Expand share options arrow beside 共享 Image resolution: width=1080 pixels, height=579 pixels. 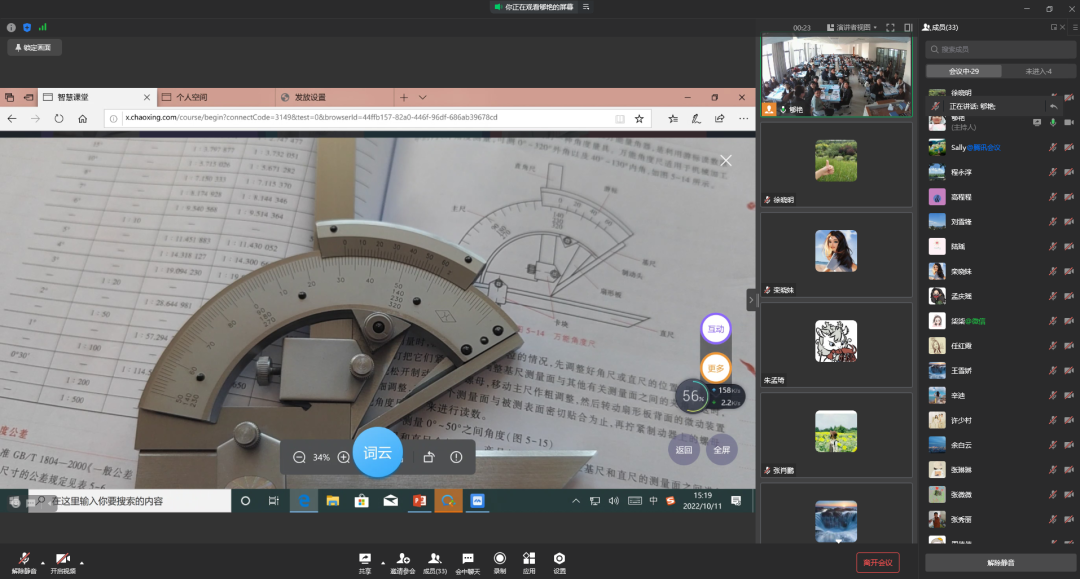pos(383,562)
